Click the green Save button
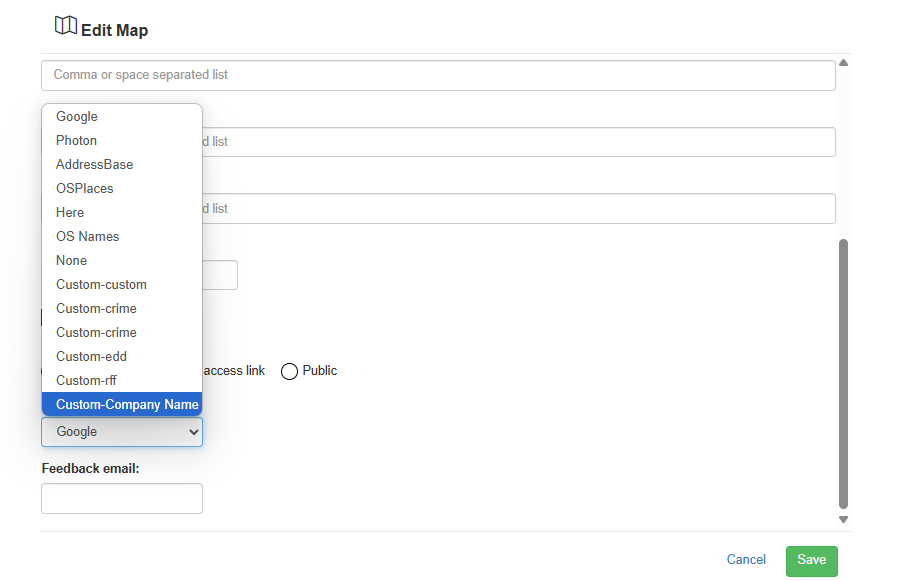The height and width of the screenshot is (581, 922). (x=811, y=561)
